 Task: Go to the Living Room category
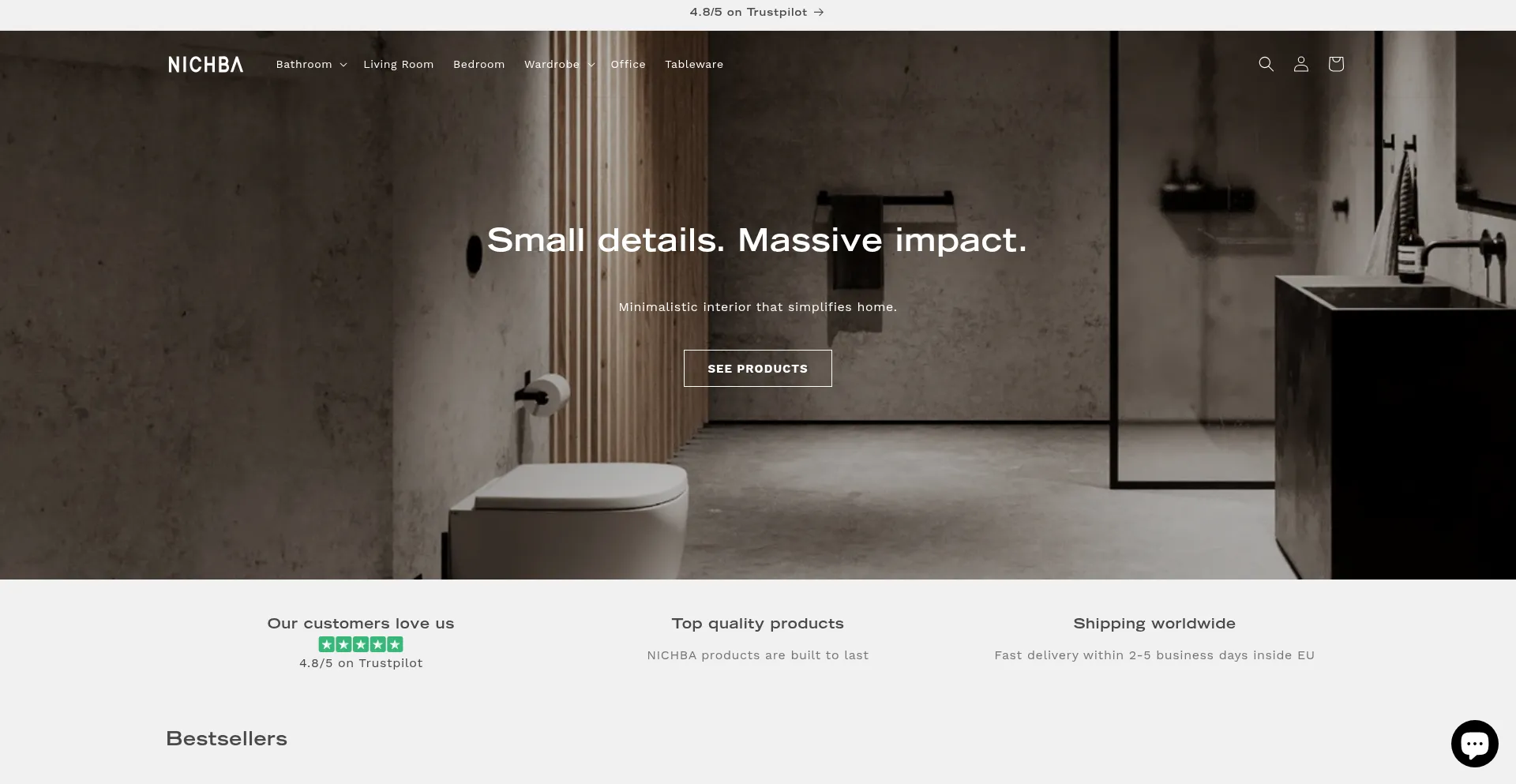[x=398, y=64]
